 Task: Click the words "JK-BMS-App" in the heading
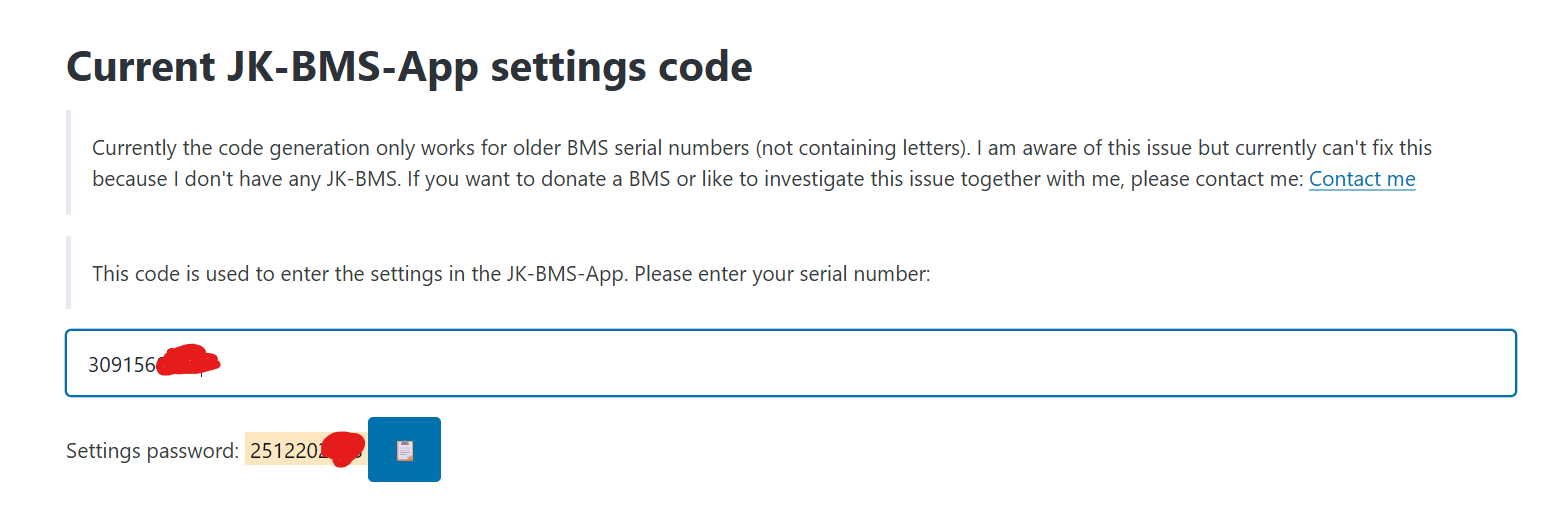coord(345,67)
